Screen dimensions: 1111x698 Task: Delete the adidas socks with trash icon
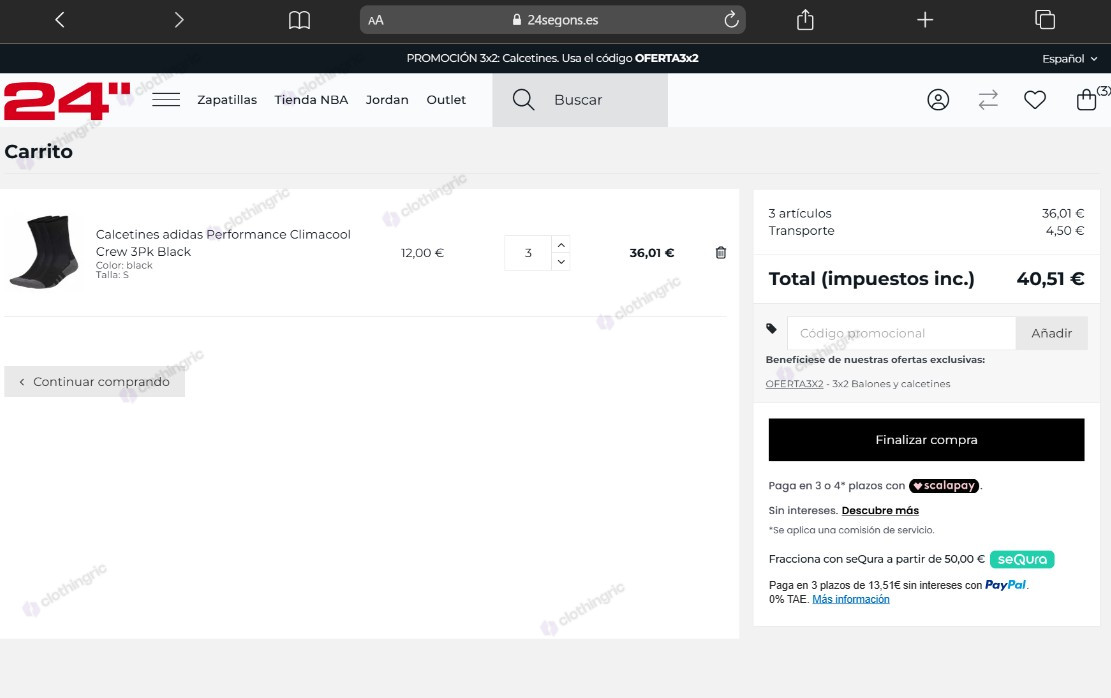pyautogui.click(x=721, y=253)
